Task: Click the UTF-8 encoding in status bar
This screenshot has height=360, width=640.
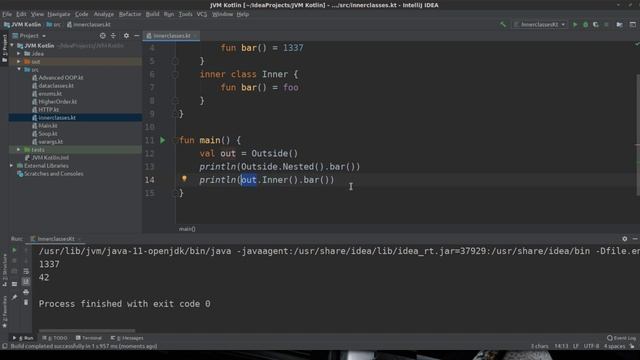Action: click(x=591, y=346)
